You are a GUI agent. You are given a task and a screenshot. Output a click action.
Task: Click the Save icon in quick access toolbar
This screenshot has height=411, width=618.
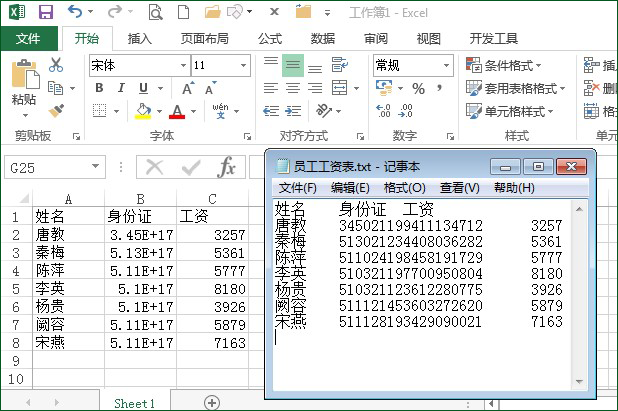coord(46,12)
